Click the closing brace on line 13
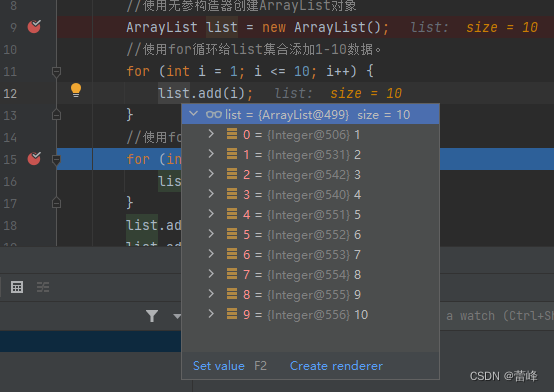 click(130, 115)
